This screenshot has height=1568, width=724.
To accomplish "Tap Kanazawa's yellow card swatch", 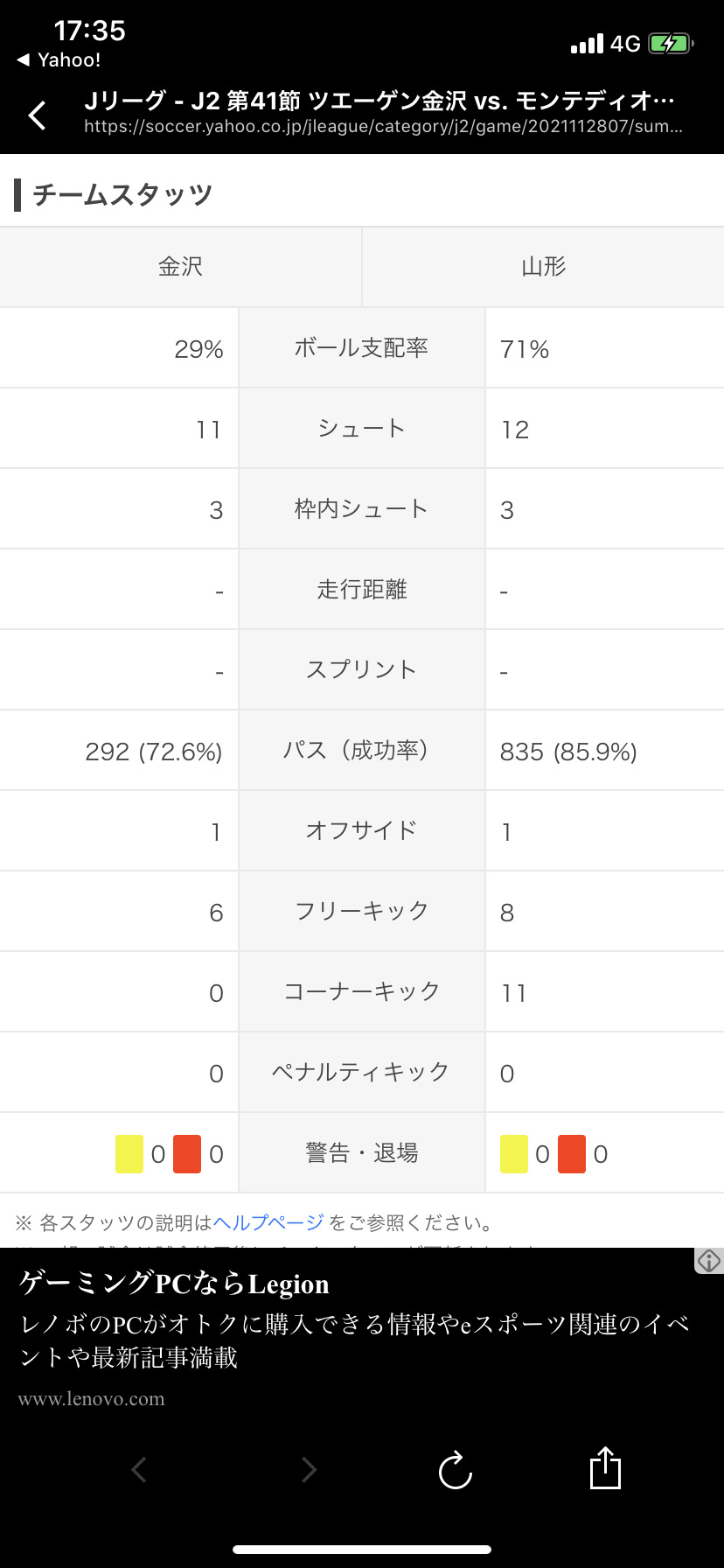I will [x=129, y=1154].
